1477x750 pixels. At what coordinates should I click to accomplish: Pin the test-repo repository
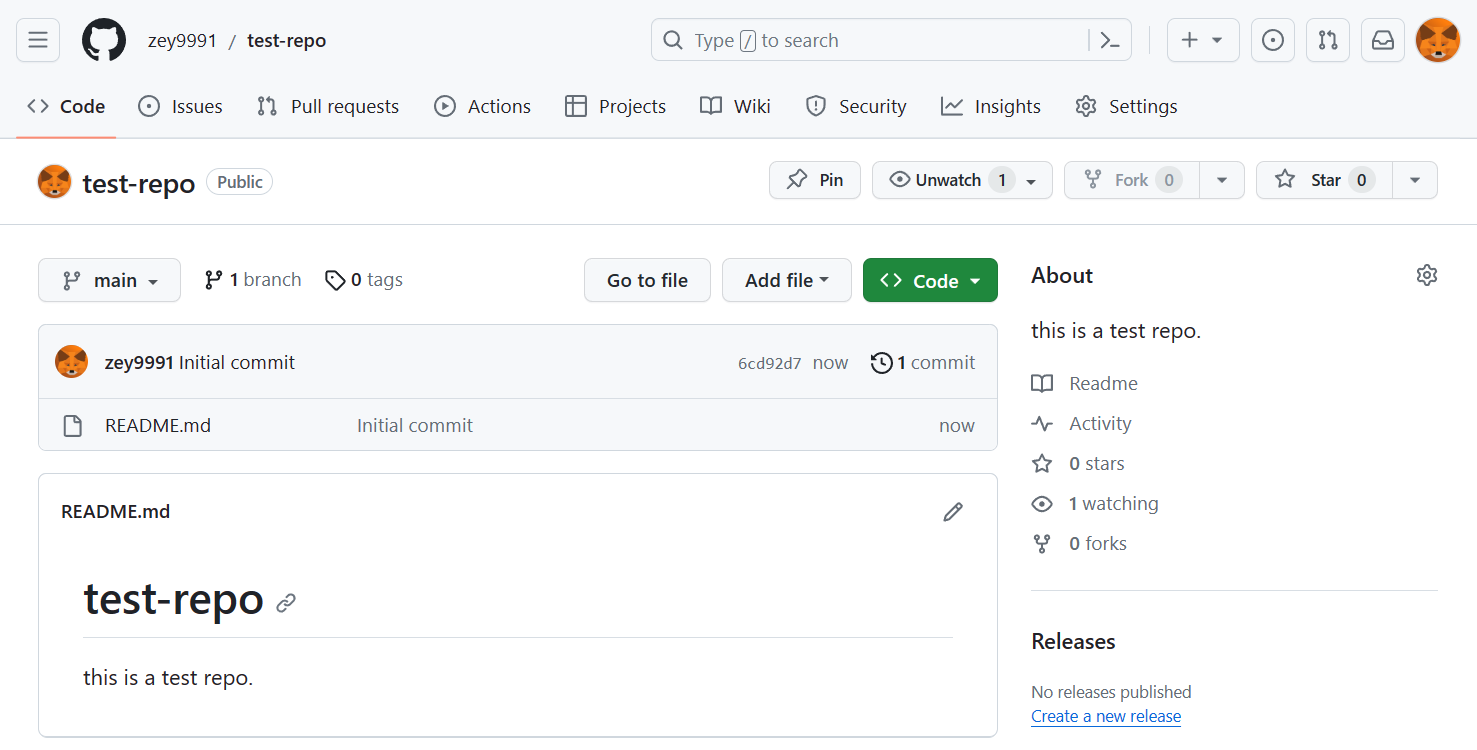pyautogui.click(x=814, y=180)
